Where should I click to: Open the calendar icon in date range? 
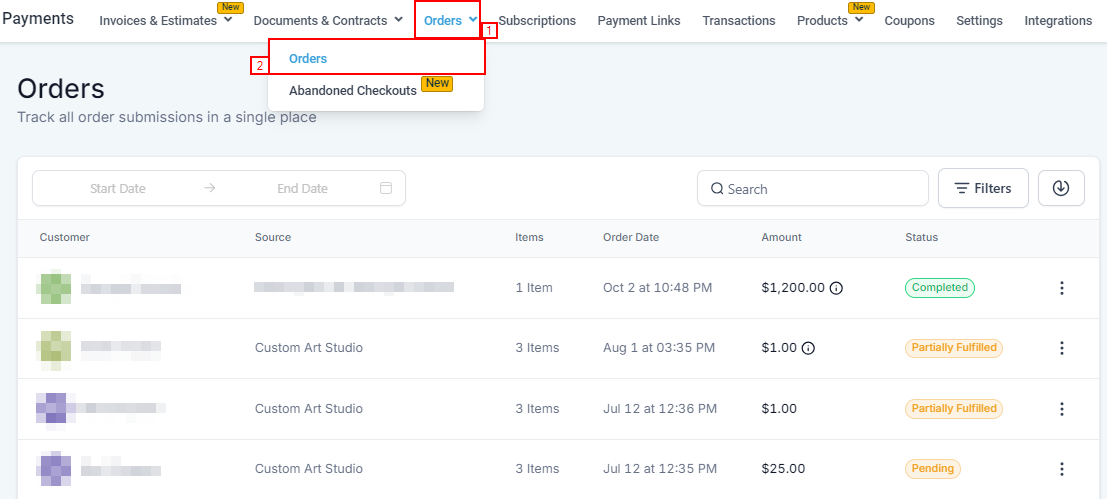(386, 188)
